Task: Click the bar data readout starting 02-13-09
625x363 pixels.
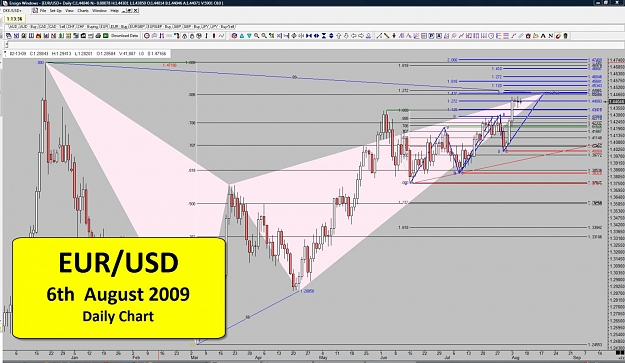Action: coord(88,53)
